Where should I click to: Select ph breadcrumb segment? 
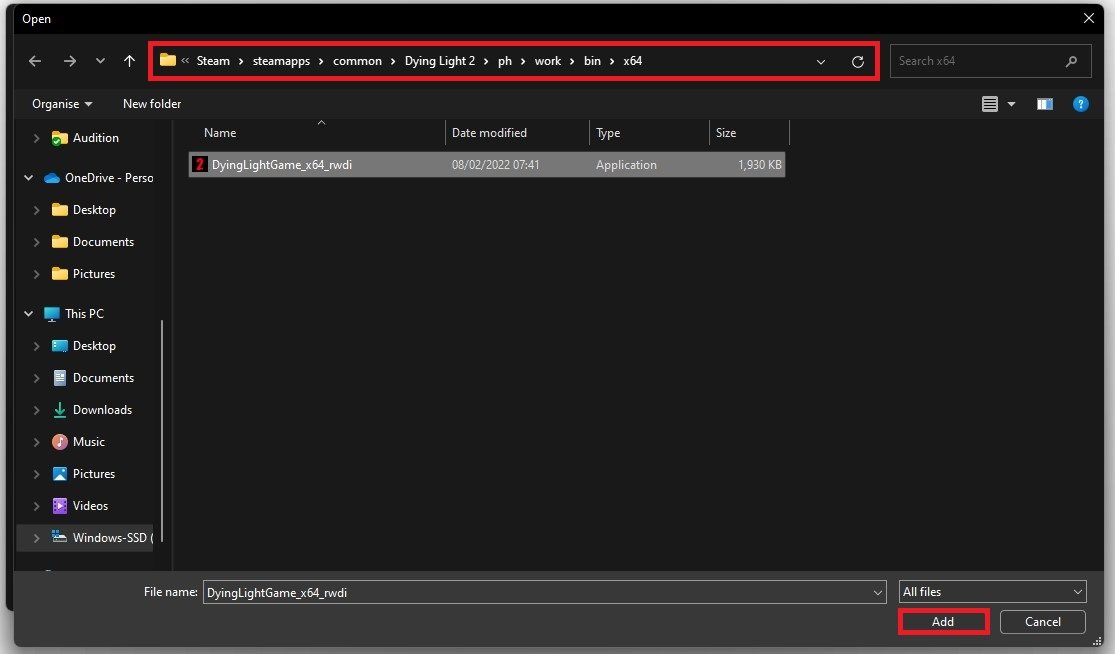[x=505, y=61]
